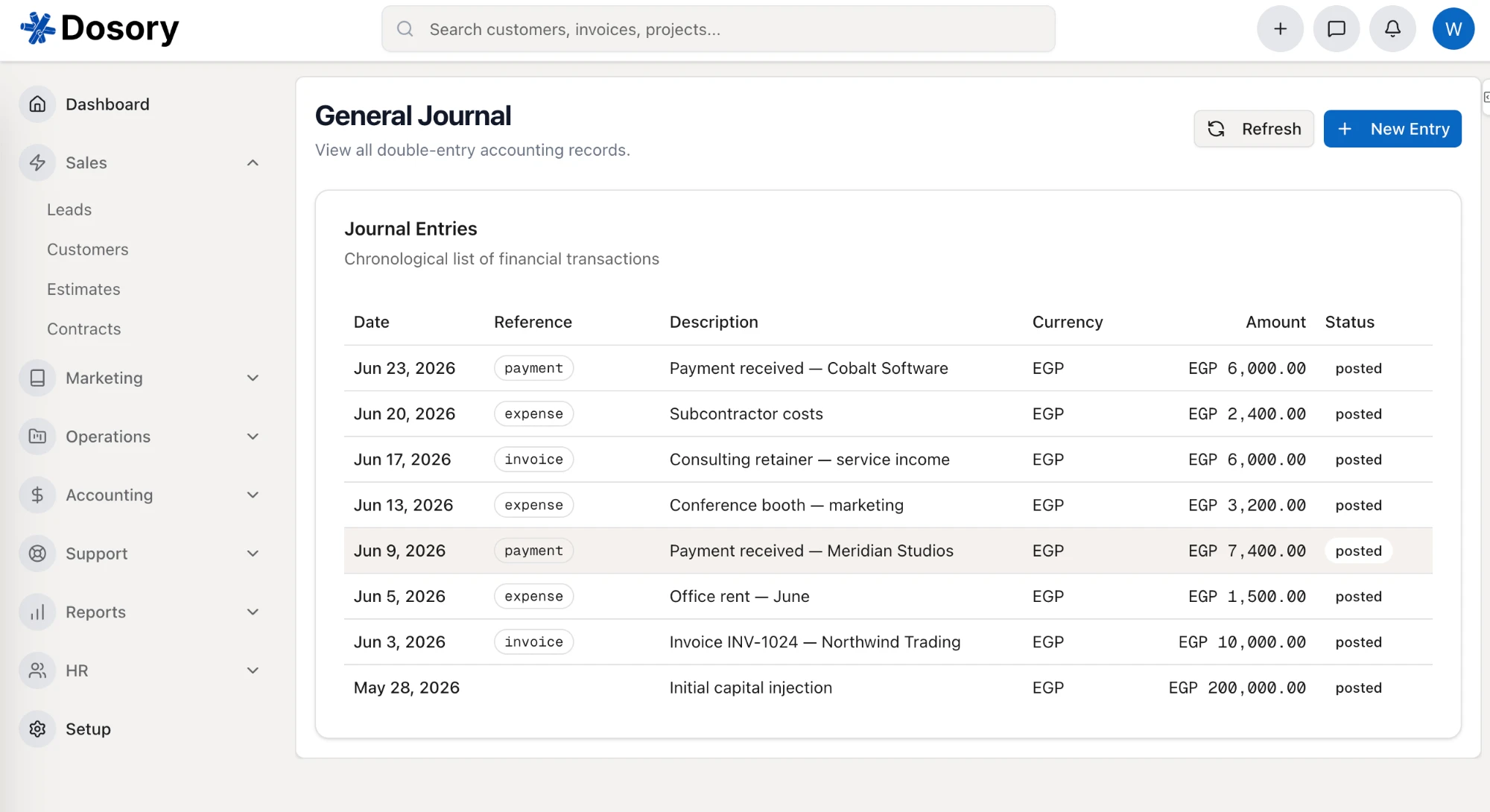Click the payment tag on Jun 23, 2026
Image resolution: width=1490 pixels, height=812 pixels.
[533, 368]
